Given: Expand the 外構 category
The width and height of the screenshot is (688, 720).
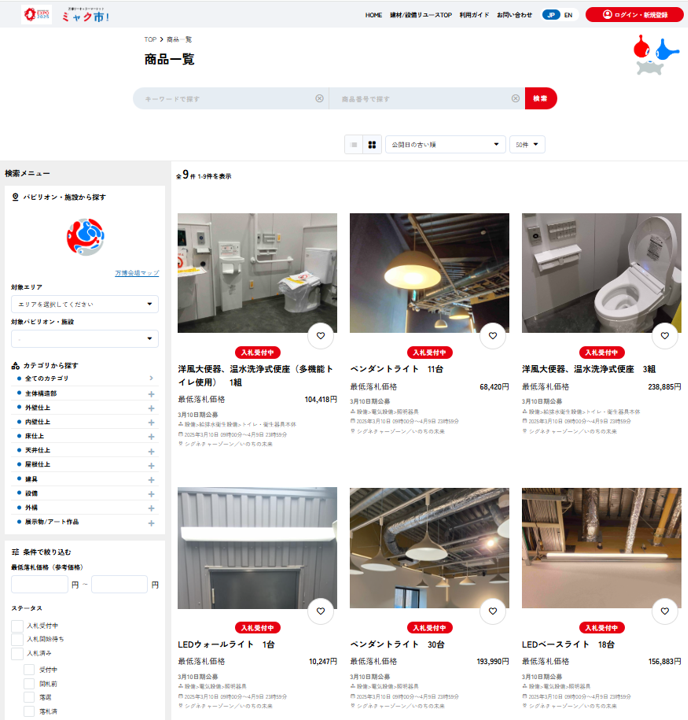Looking at the screenshot, I should (151, 508).
